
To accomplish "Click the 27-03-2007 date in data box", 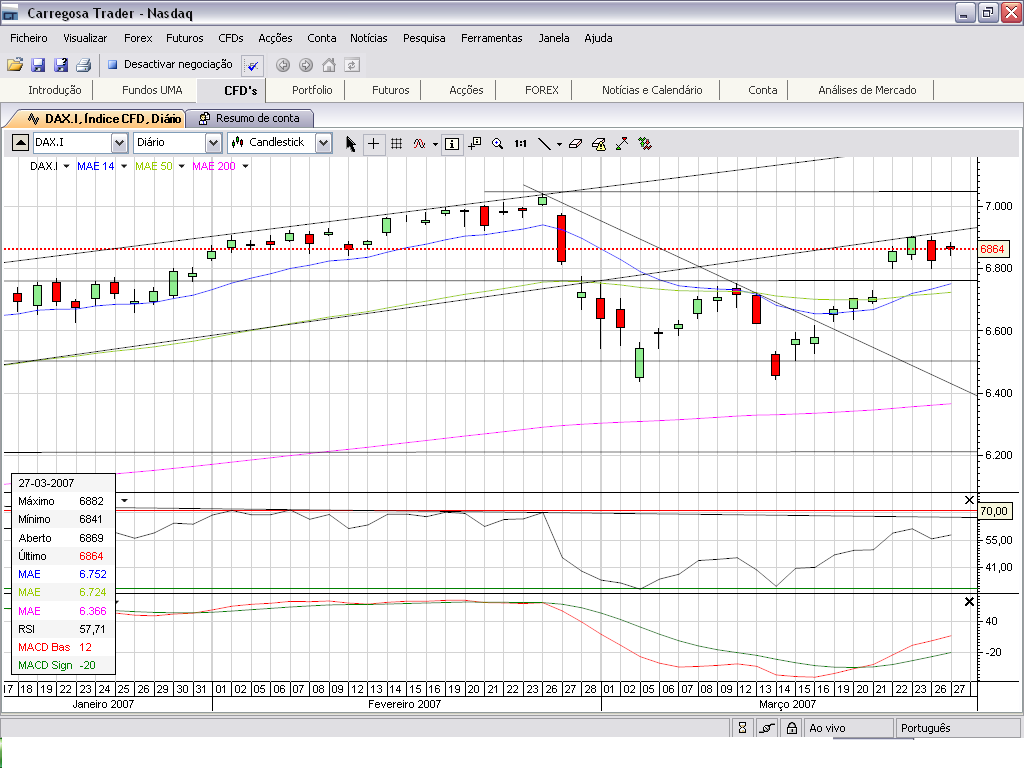I will 46,483.
